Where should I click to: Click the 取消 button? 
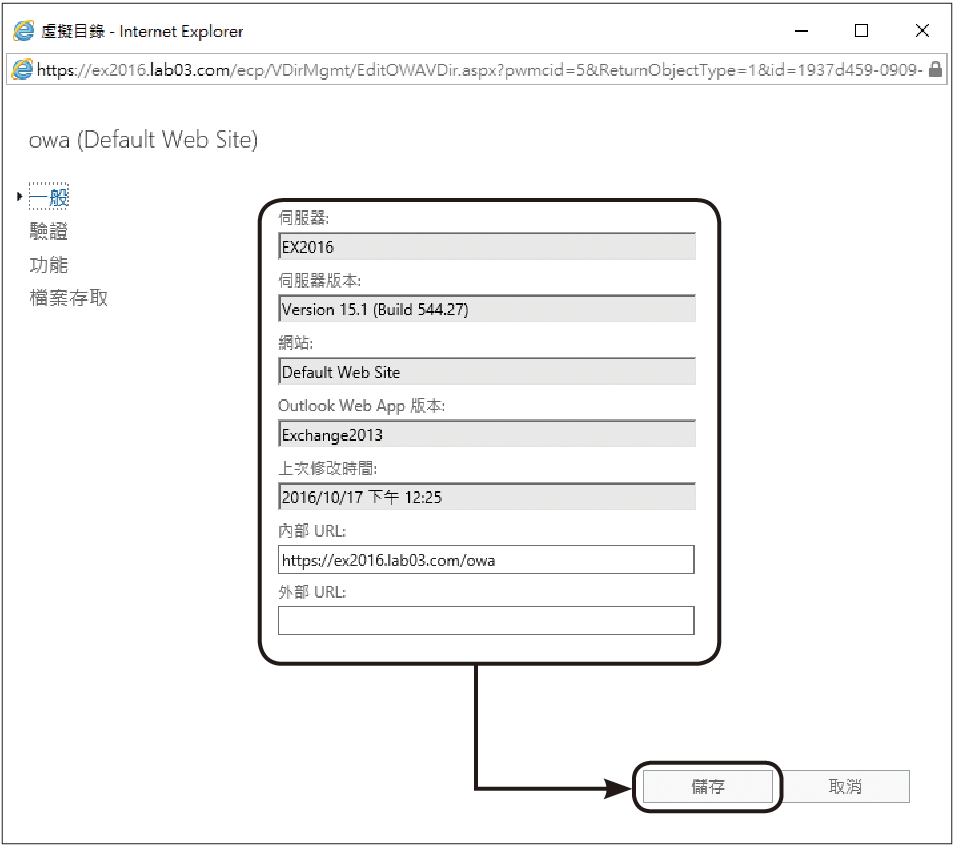coord(845,787)
